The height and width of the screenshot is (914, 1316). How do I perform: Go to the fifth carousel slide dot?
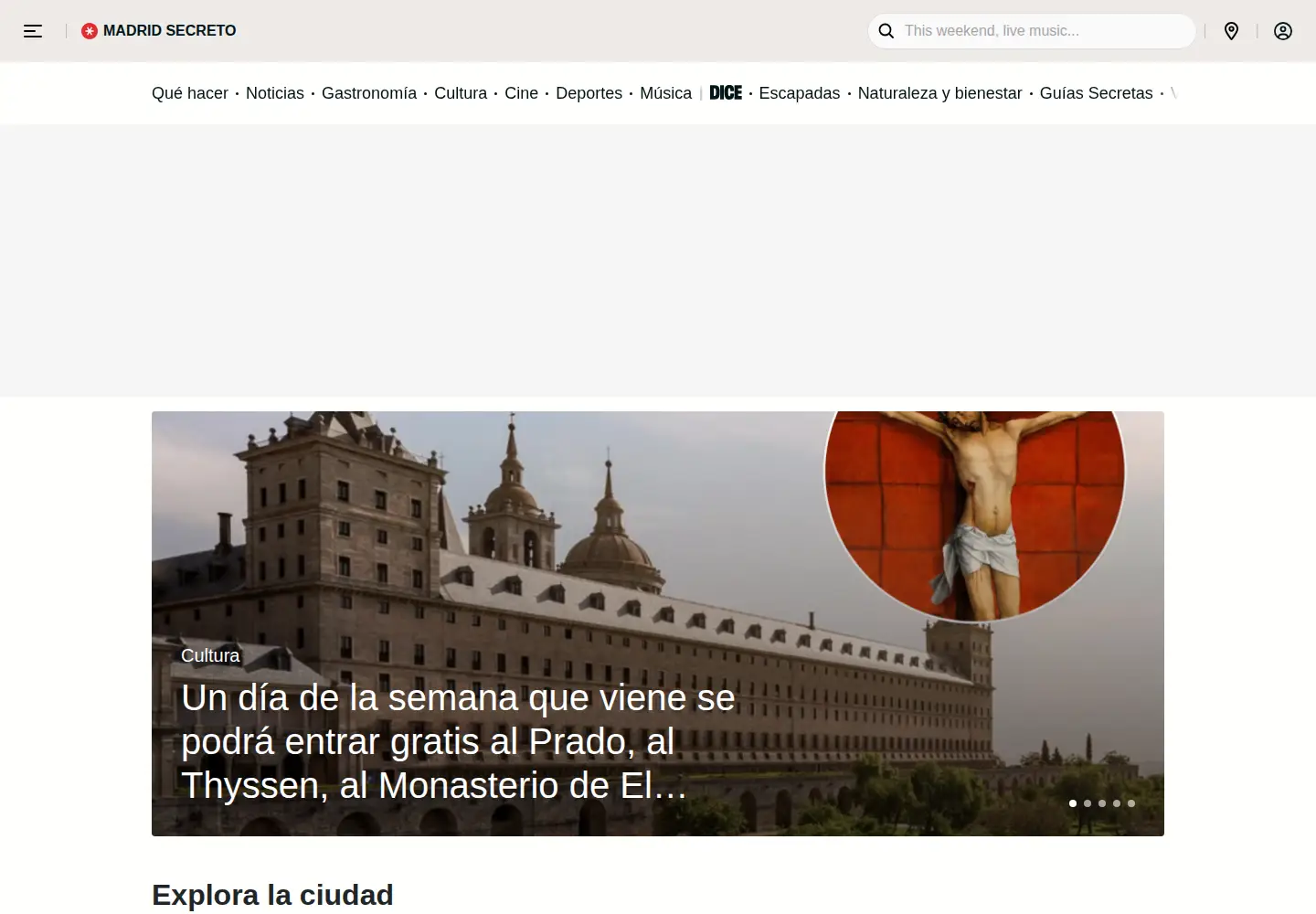pos(1131,803)
